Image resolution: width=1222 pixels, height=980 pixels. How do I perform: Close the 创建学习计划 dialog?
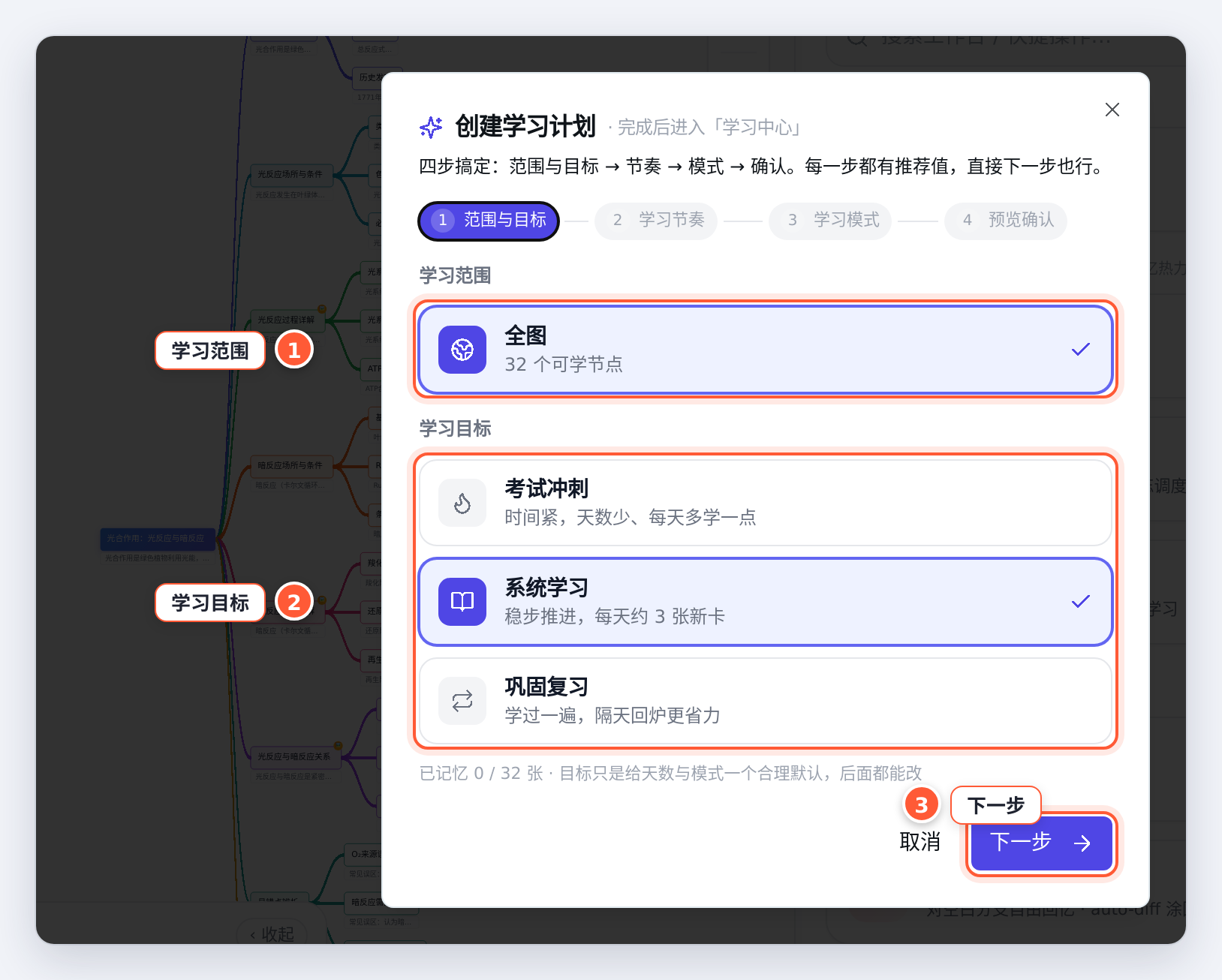click(1112, 110)
